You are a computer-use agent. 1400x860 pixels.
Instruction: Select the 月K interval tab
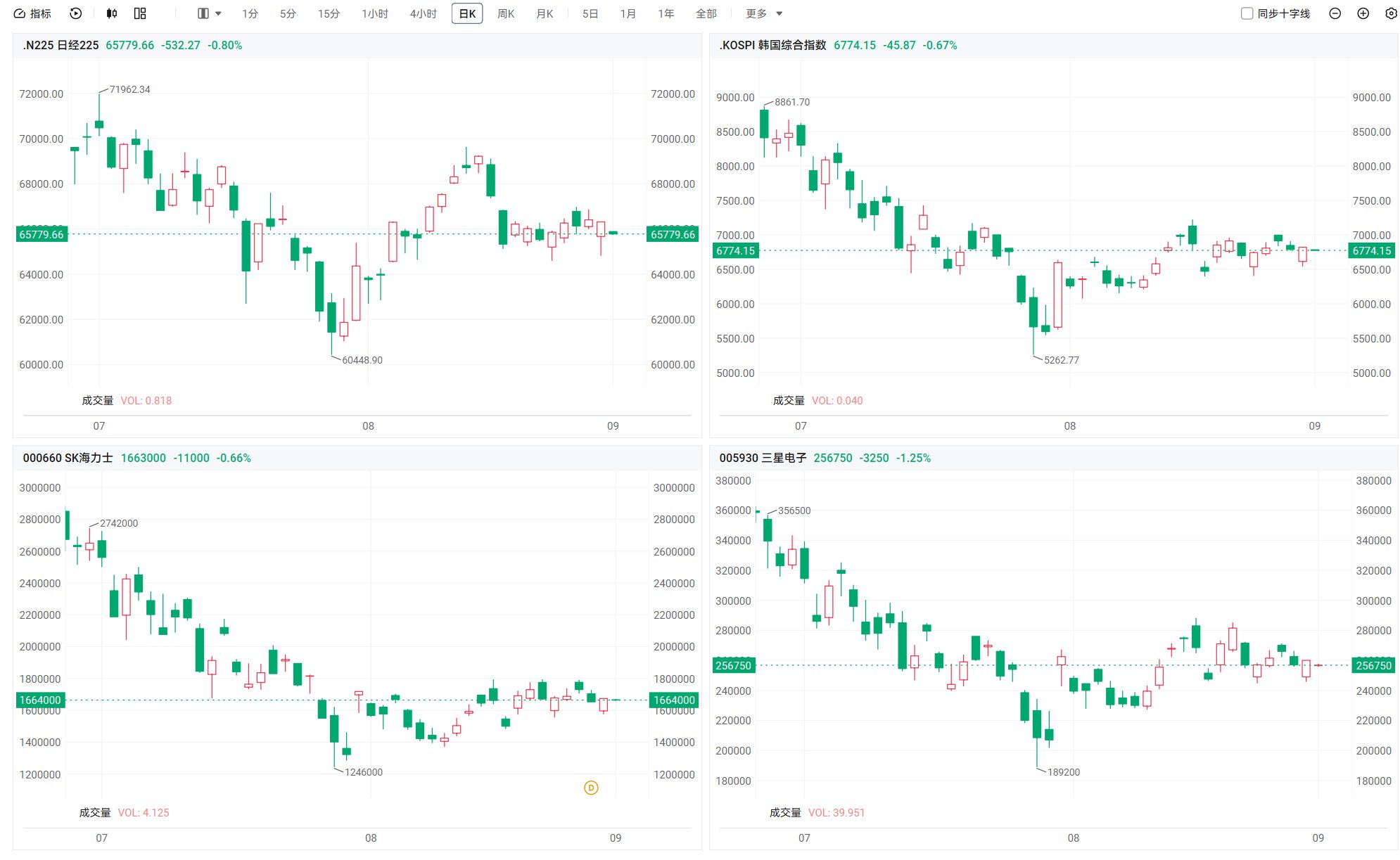tap(545, 13)
